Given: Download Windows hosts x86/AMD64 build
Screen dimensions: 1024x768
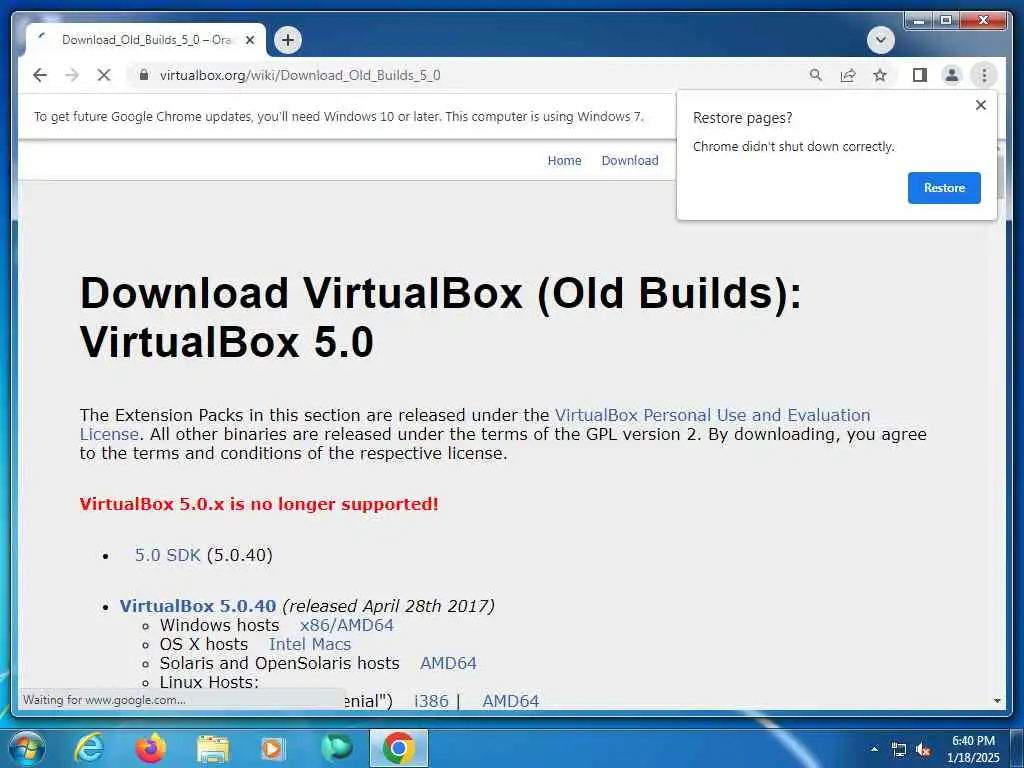Looking at the screenshot, I should point(347,625).
